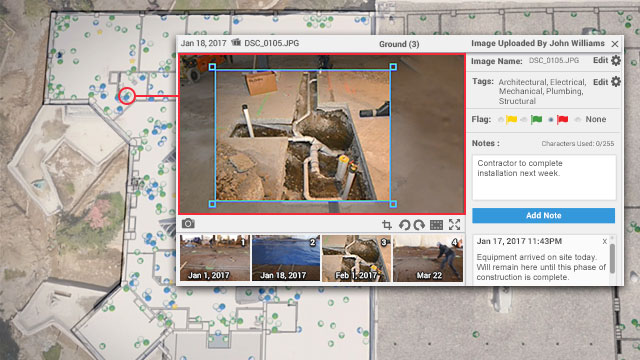Viewport: 640px width, 360px height.
Task: Expand image to fullscreen
Action: click(454, 224)
